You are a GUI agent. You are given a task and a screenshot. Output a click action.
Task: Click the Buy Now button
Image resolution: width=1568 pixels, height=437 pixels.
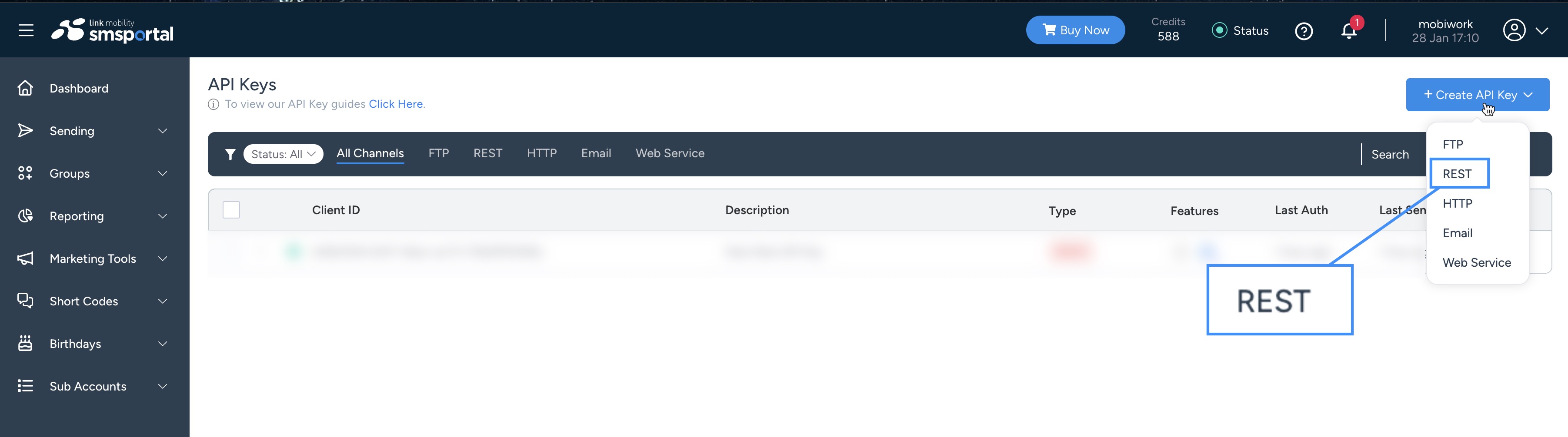(1075, 30)
